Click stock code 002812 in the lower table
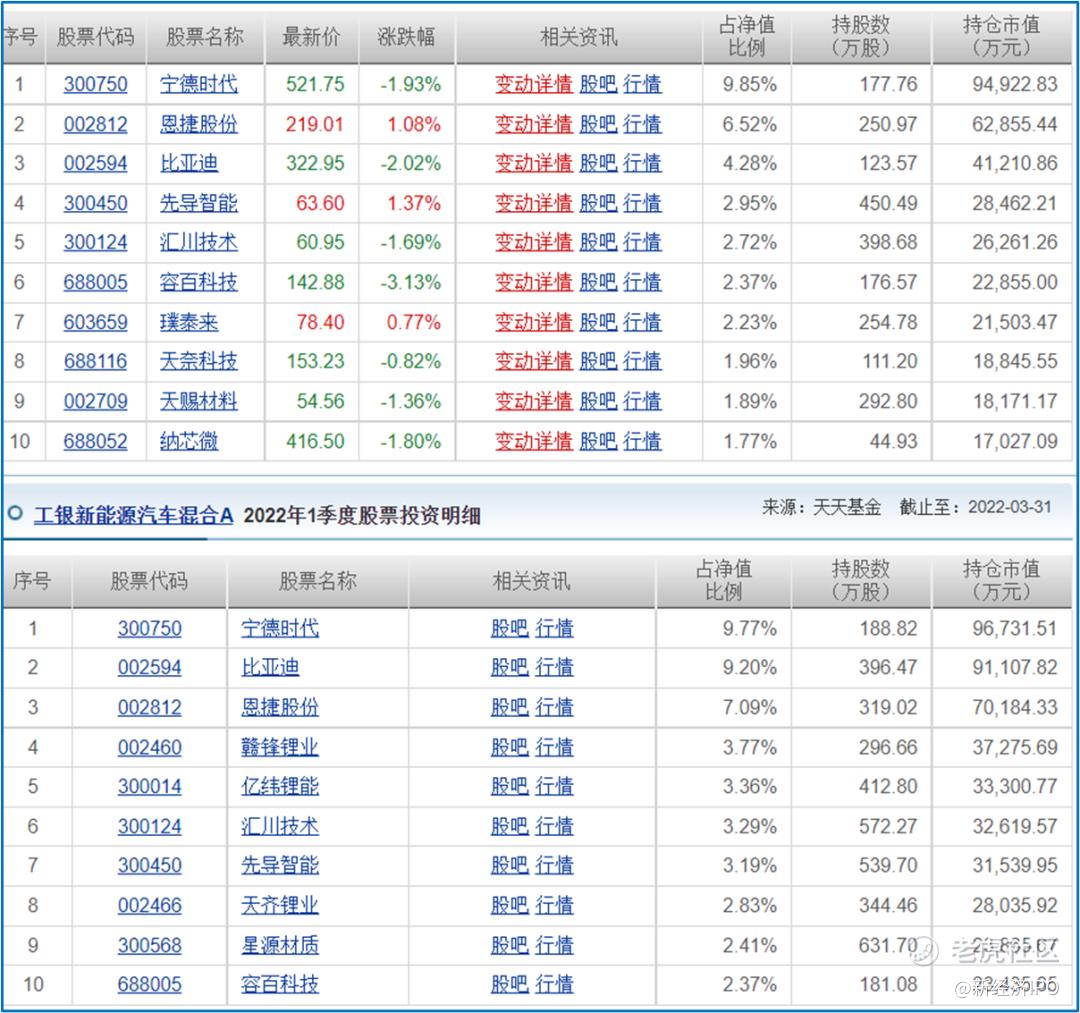Image resolution: width=1080 pixels, height=1013 pixels. (x=149, y=708)
